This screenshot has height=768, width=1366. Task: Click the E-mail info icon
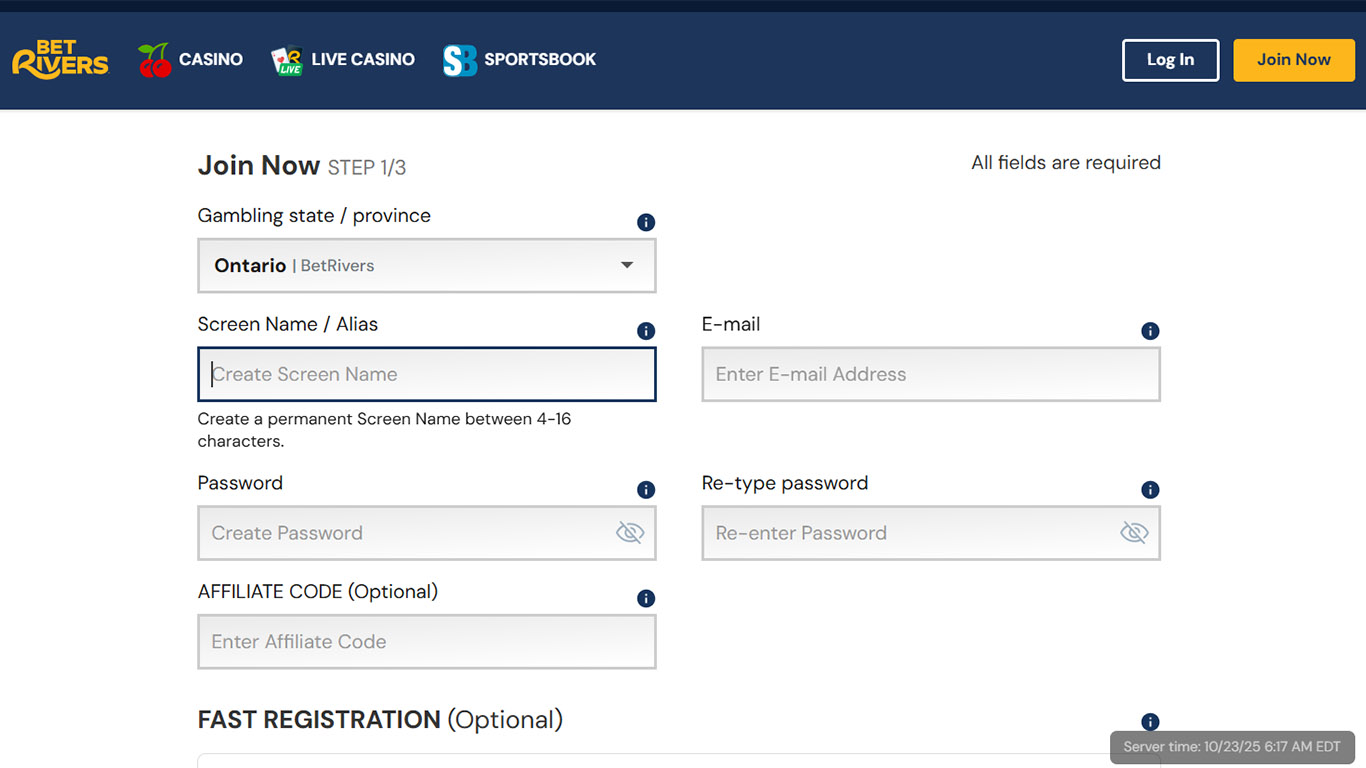(x=1150, y=331)
